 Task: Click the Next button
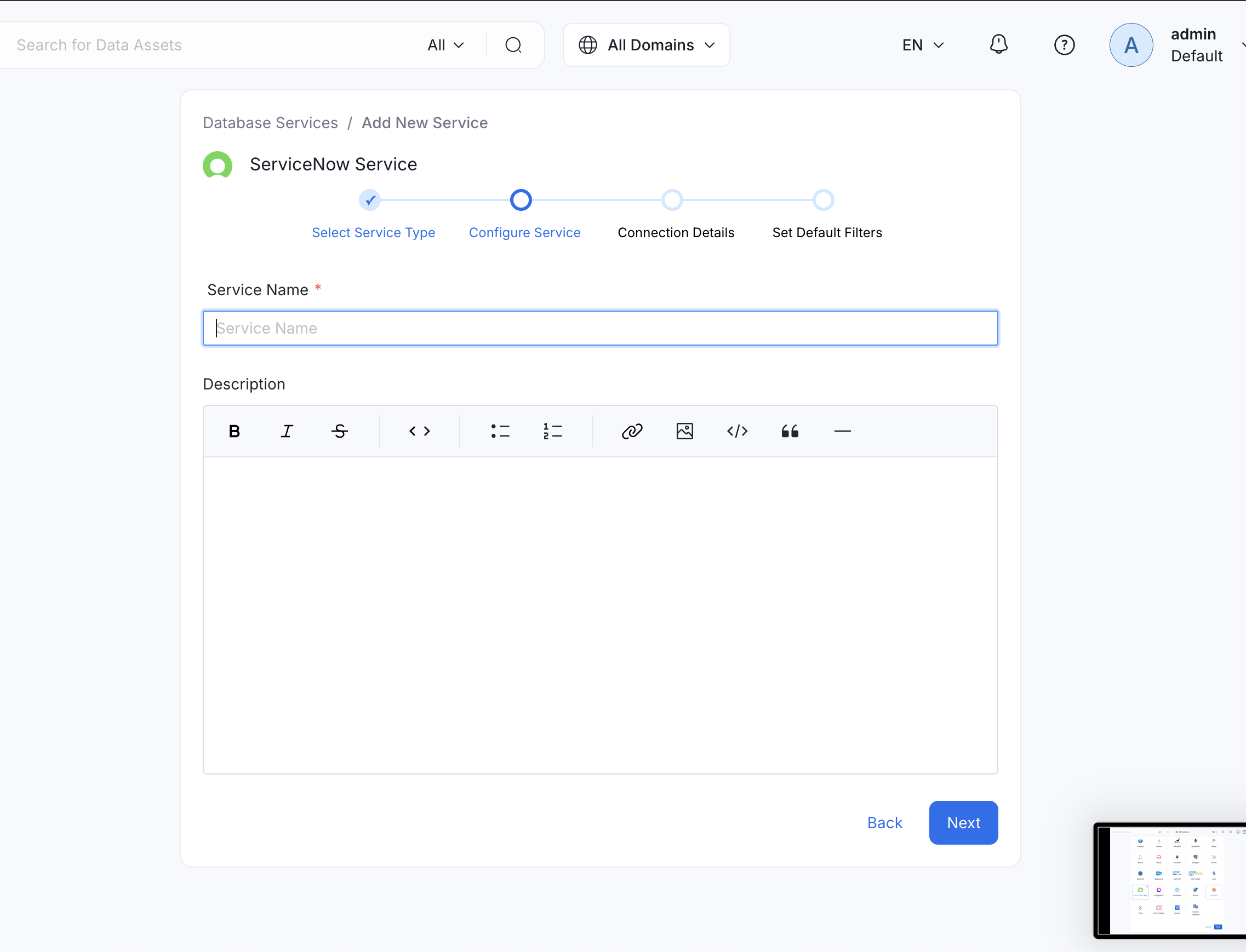[963, 822]
